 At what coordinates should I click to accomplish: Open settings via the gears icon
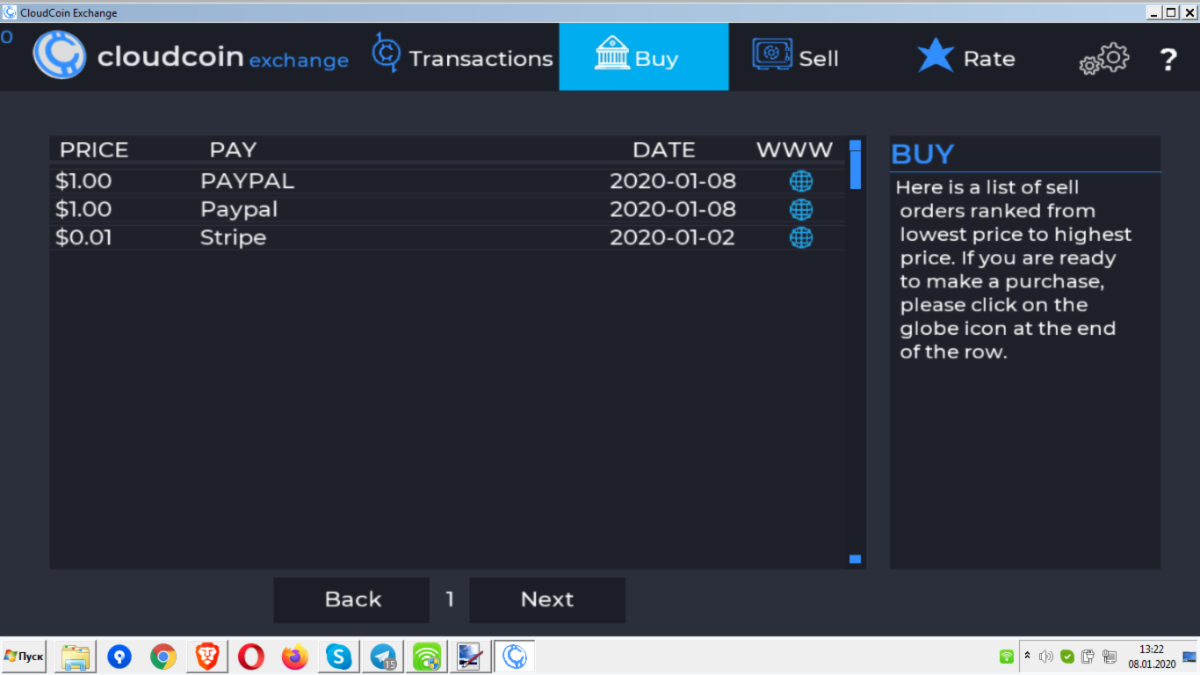(1103, 59)
